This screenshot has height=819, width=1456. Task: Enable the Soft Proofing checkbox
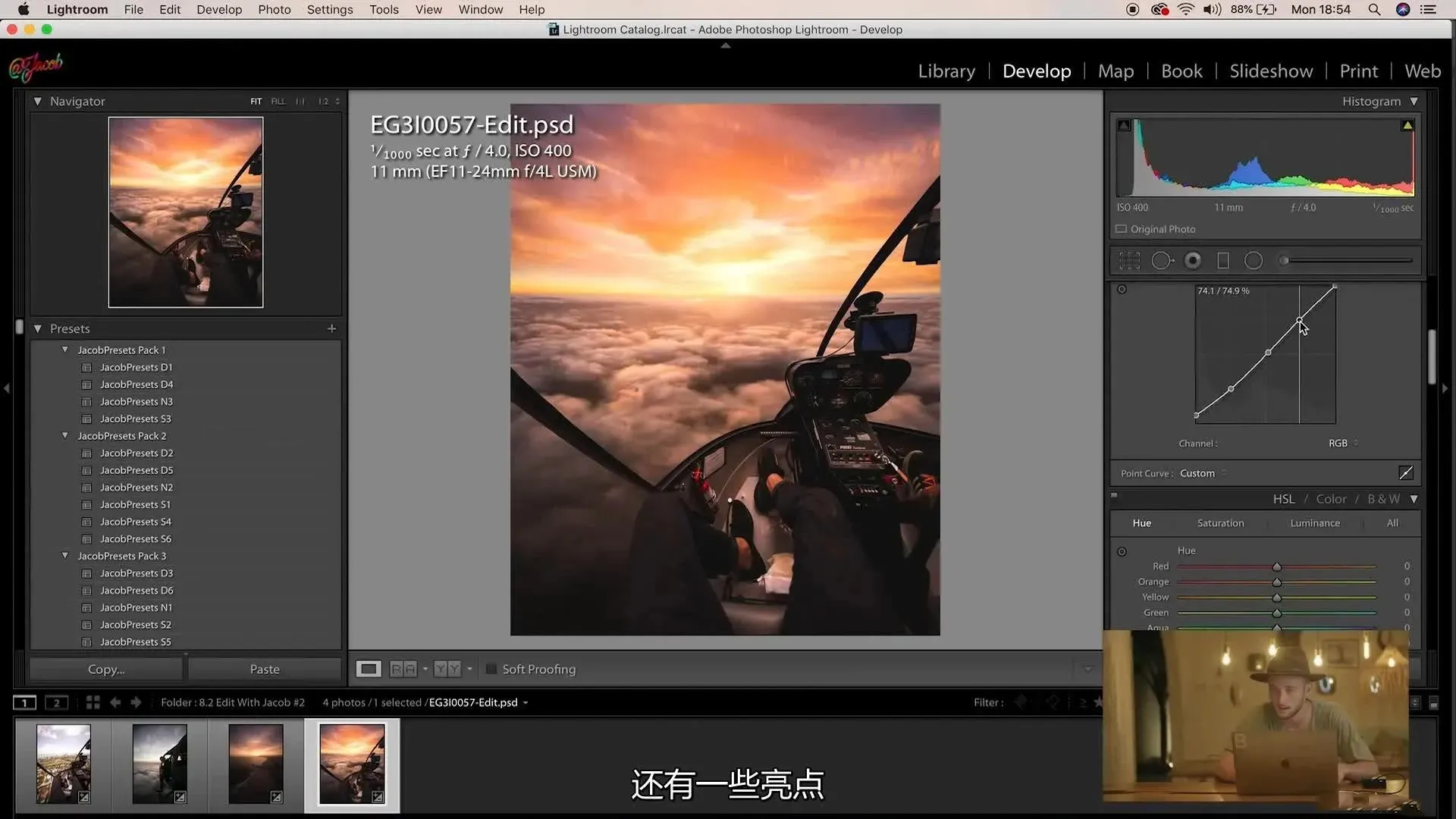491,669
